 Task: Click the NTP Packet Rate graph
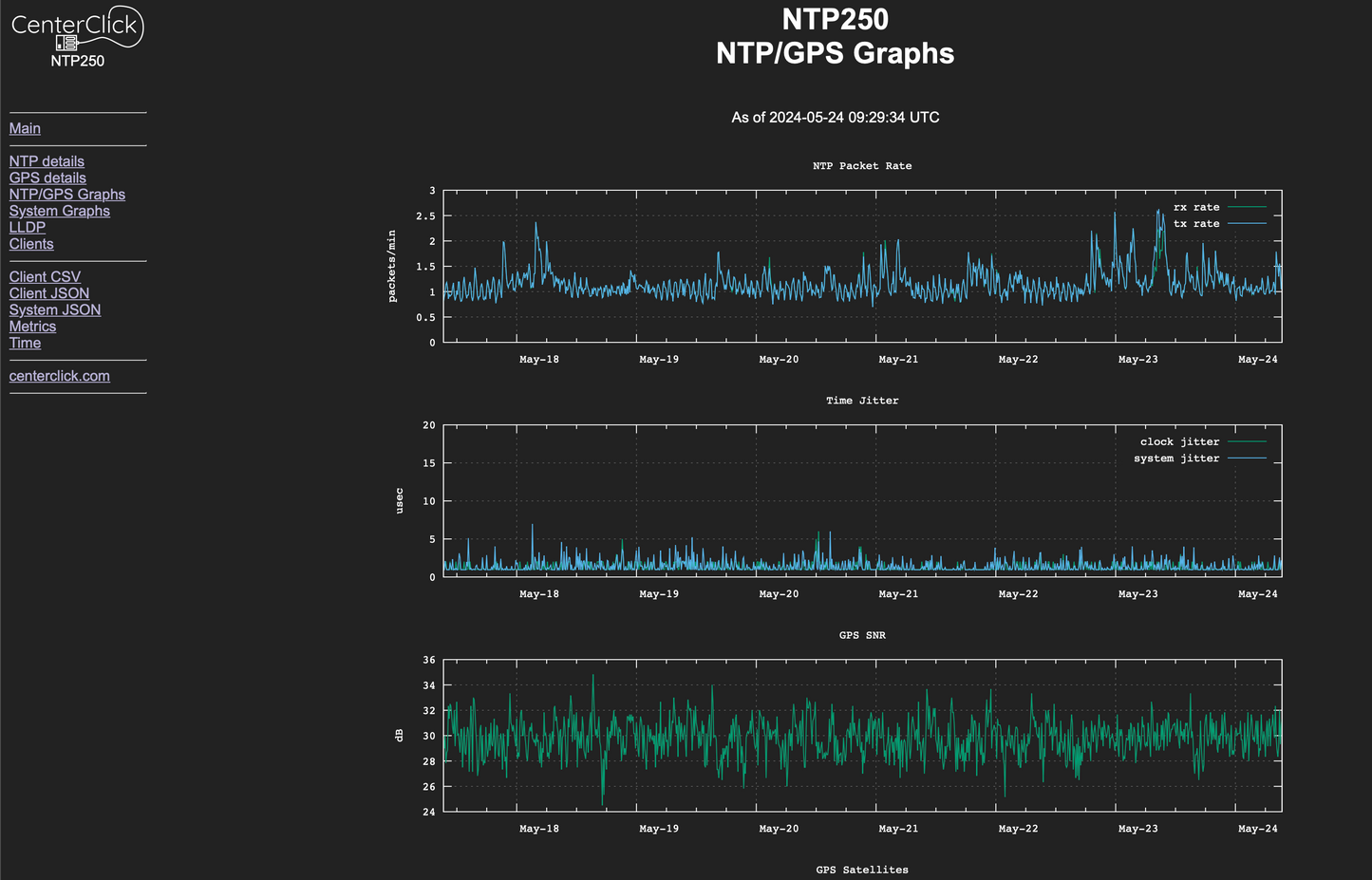pos(862,266)
